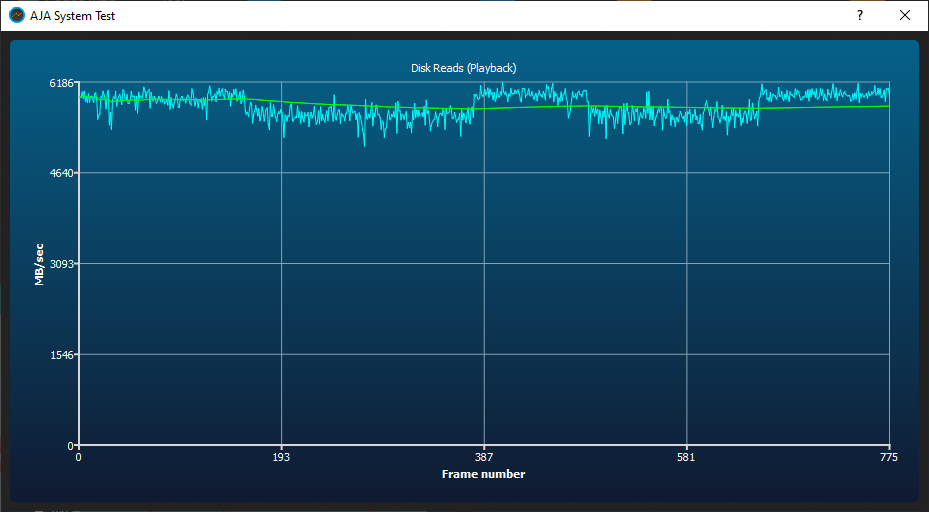929x512 pixels.
Task: Click the 3093 value on the vertical axis
Action: click(x=63, y=264)
